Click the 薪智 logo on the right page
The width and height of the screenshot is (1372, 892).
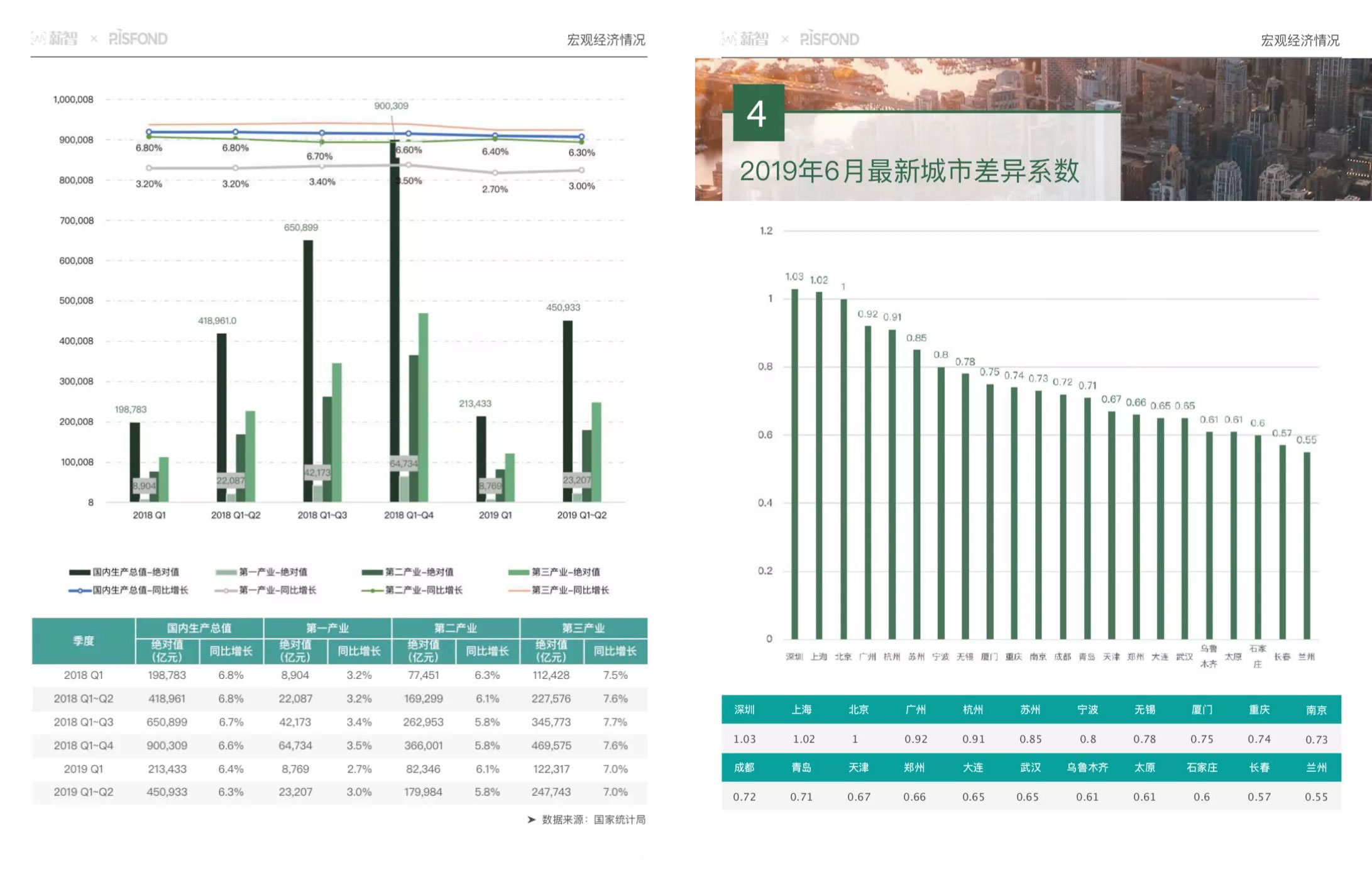point(745,40)
